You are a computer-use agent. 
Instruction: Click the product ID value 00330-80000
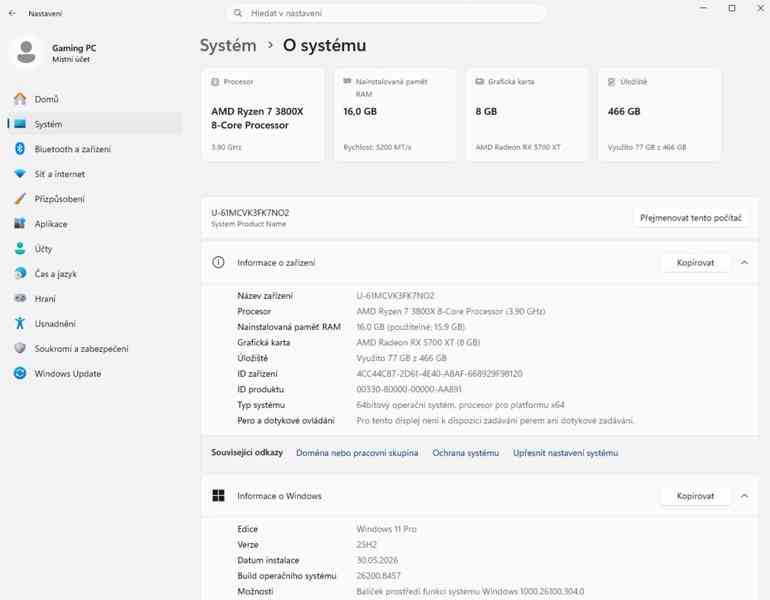coord(409,389)
